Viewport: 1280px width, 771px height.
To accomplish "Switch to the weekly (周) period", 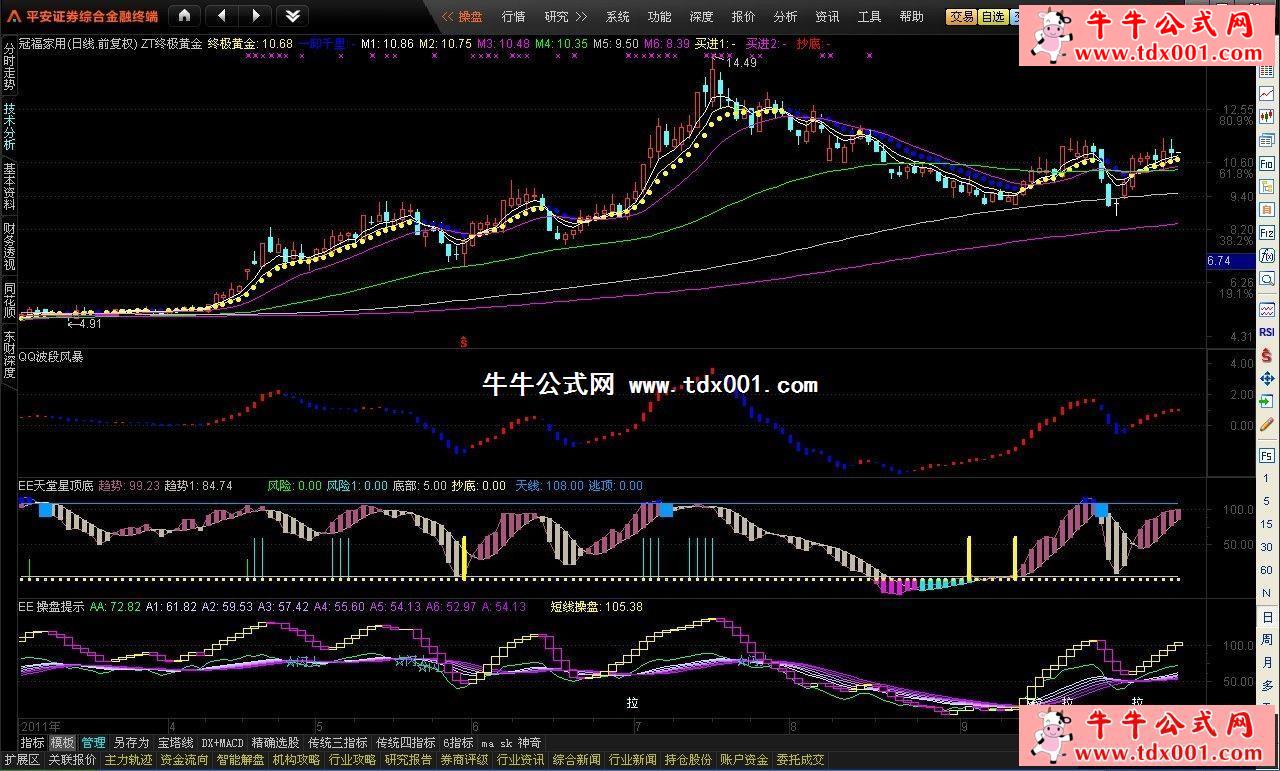I will tap(1267, 640).
